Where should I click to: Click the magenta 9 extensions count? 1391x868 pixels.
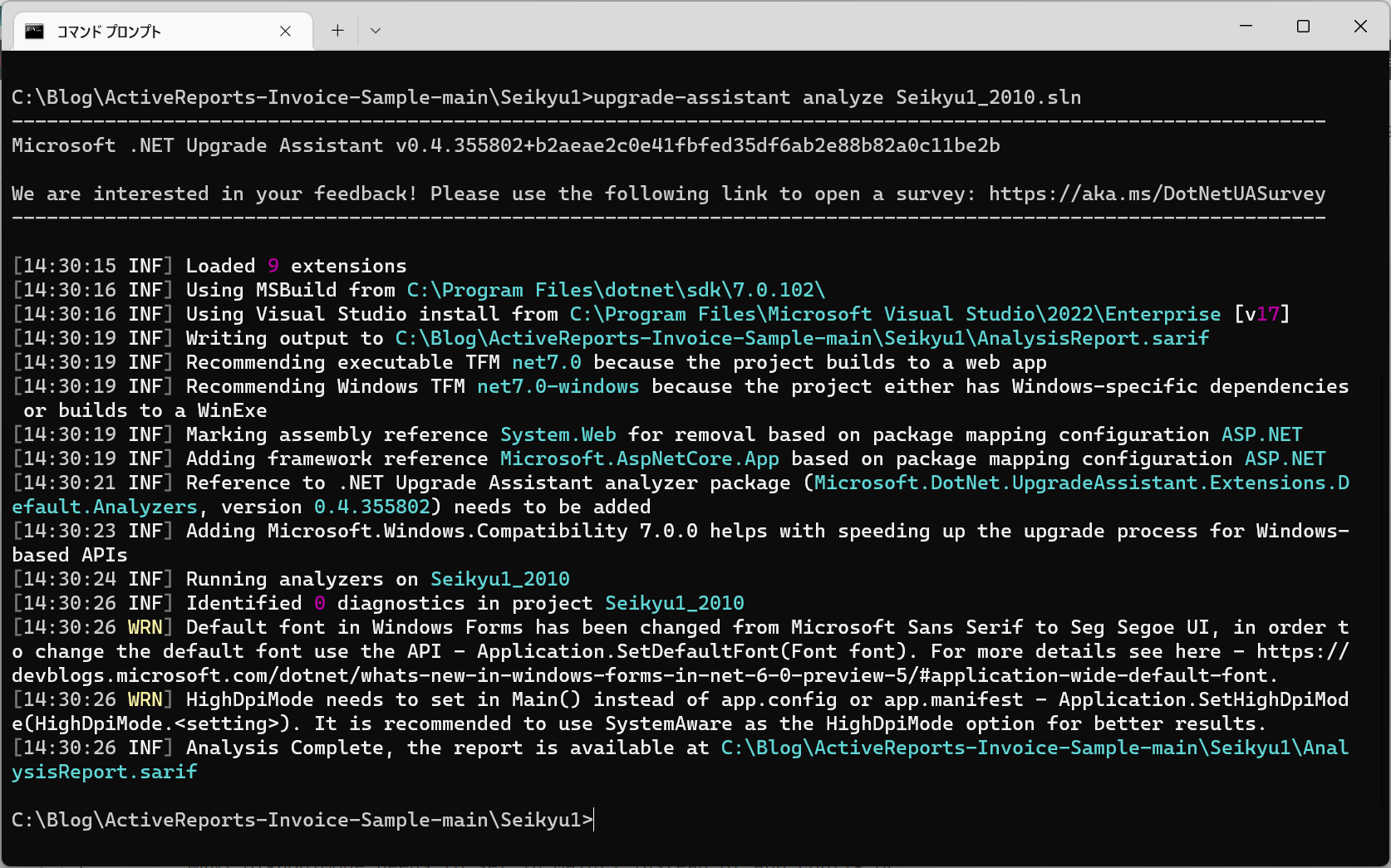click(273, 266)
